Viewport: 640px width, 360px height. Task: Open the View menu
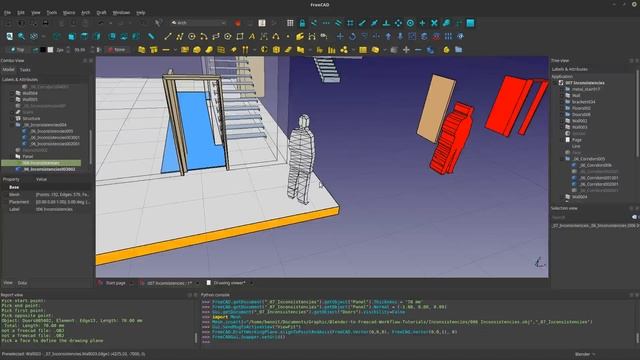(36, 13)
